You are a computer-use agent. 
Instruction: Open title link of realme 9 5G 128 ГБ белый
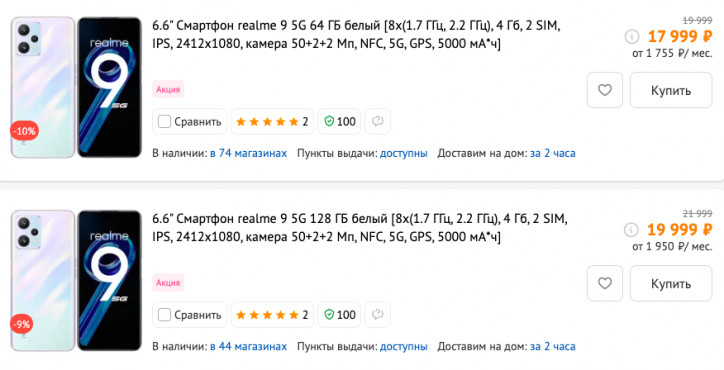tap(360, 227)
